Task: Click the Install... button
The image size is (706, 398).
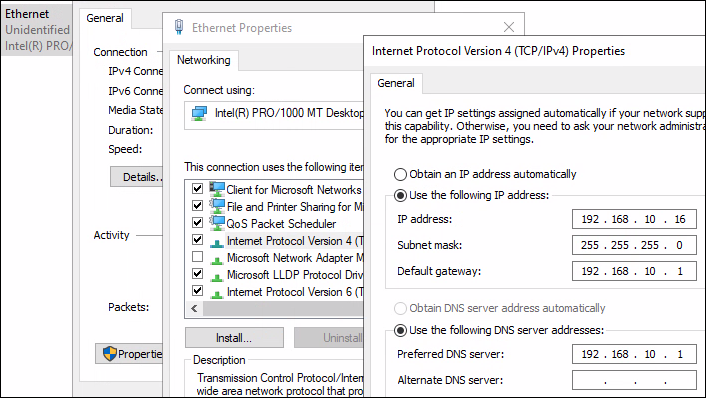Action: [x=234, y=338]
